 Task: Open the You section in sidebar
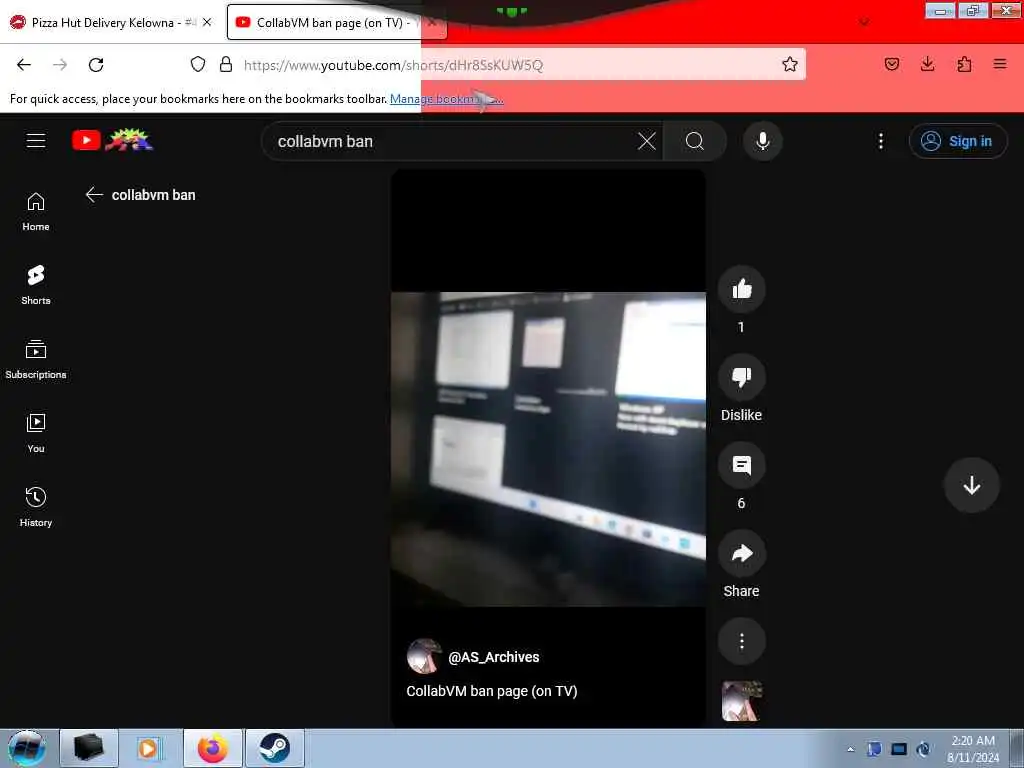point(36,433)
